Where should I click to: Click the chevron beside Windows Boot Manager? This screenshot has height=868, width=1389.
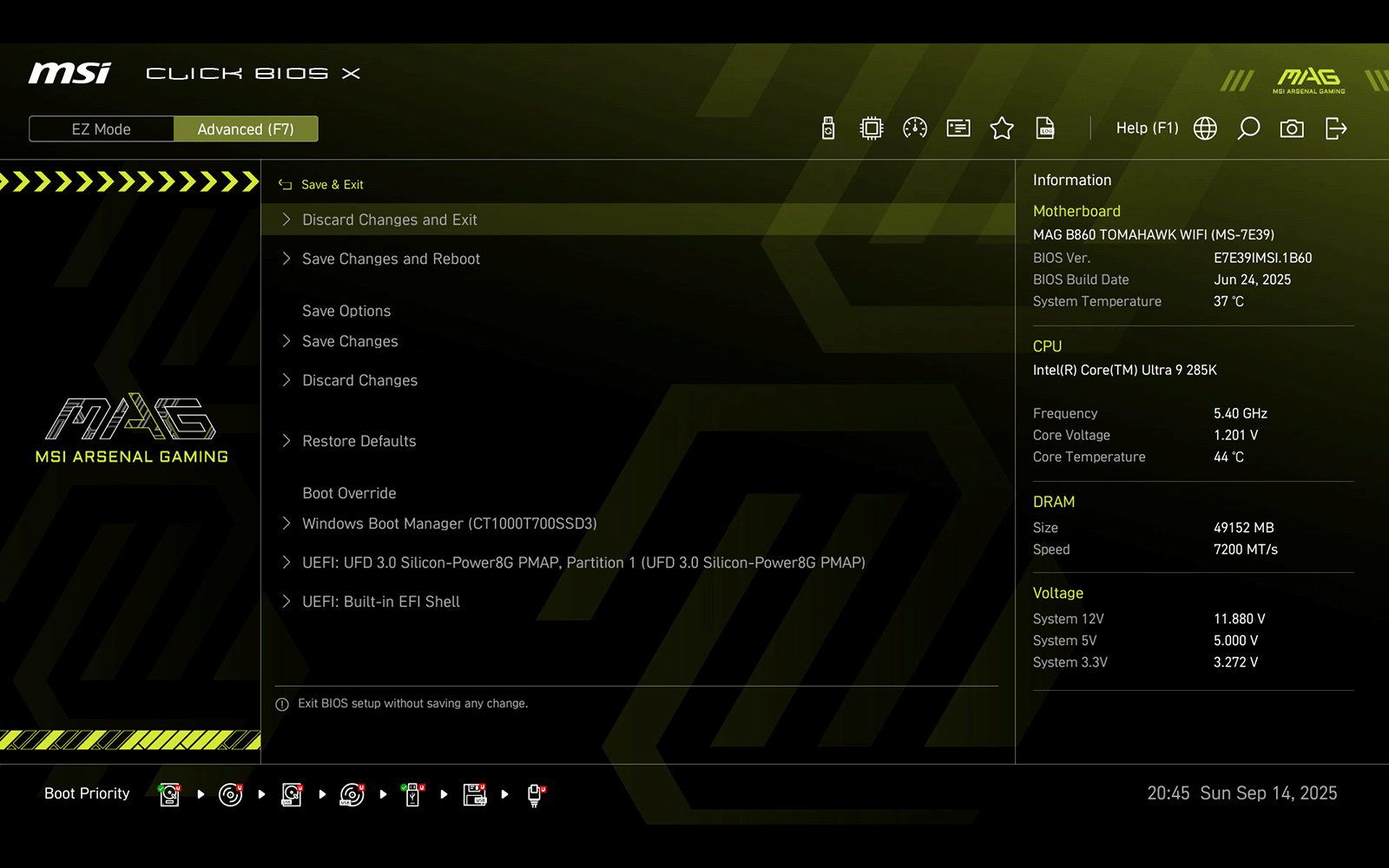point(286,523)
